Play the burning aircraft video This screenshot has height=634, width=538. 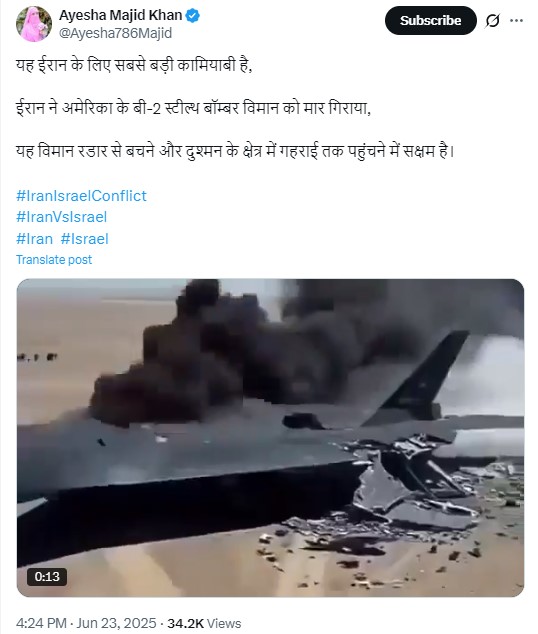click(270, 437)
